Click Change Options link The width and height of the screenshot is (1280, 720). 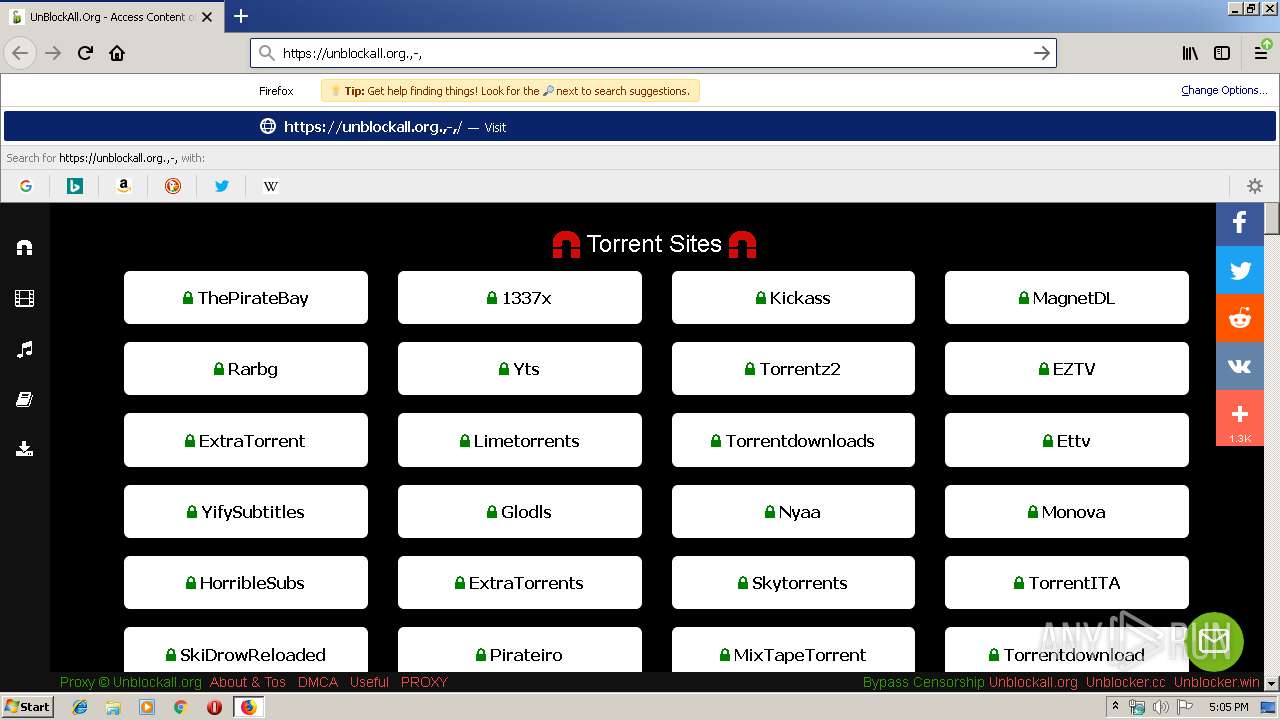(1224, 90)
